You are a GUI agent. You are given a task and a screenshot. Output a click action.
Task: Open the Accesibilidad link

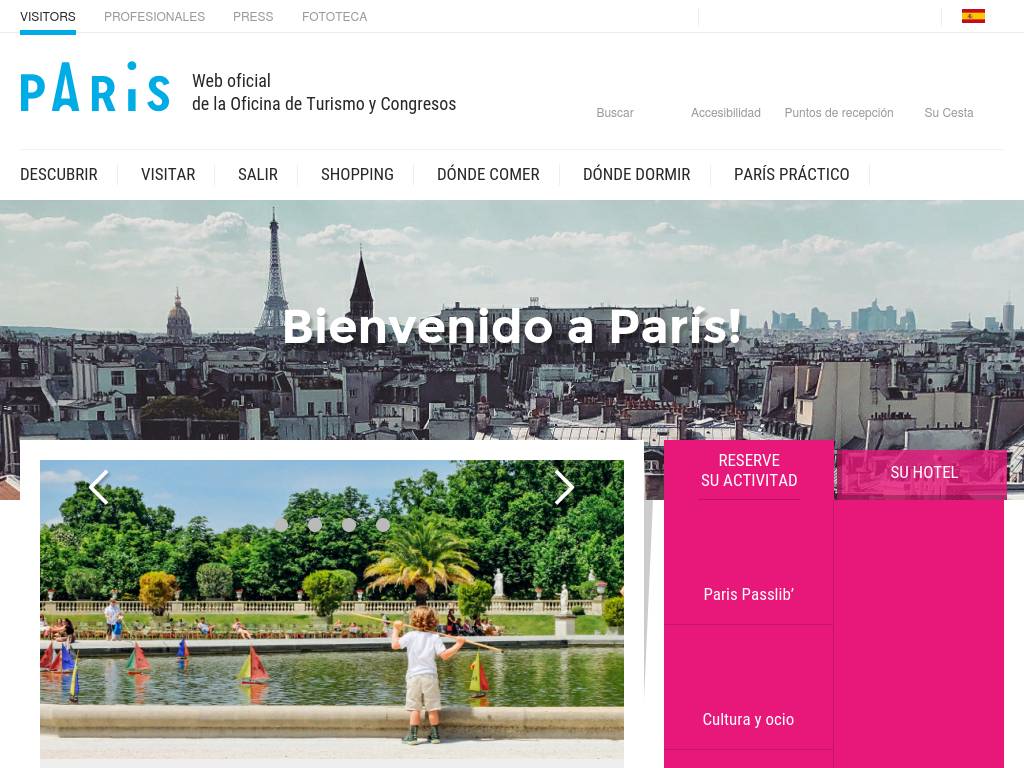726,113
